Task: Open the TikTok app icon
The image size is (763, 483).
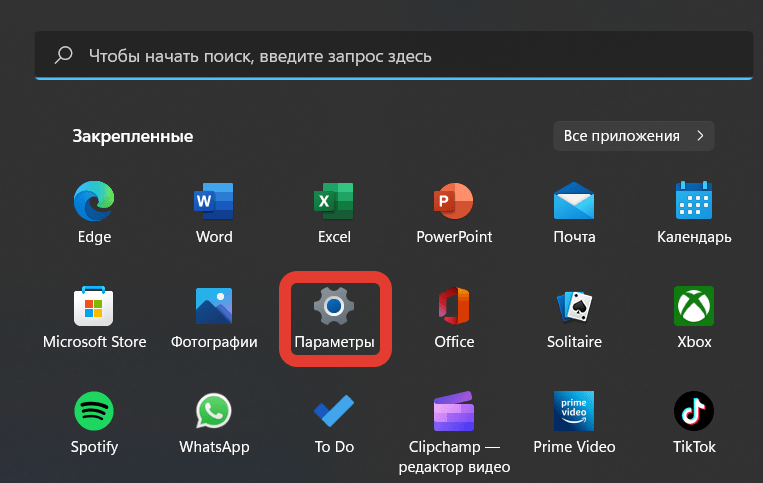Action: (694, 411)
